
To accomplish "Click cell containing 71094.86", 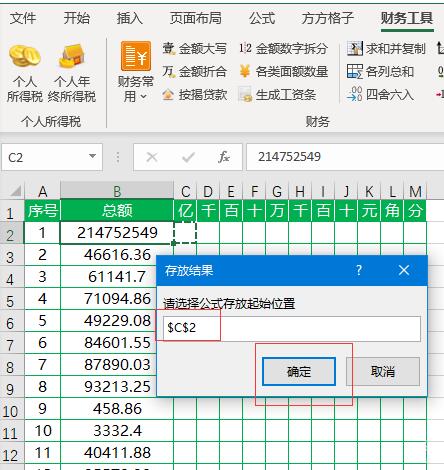I will pos(117,299).
